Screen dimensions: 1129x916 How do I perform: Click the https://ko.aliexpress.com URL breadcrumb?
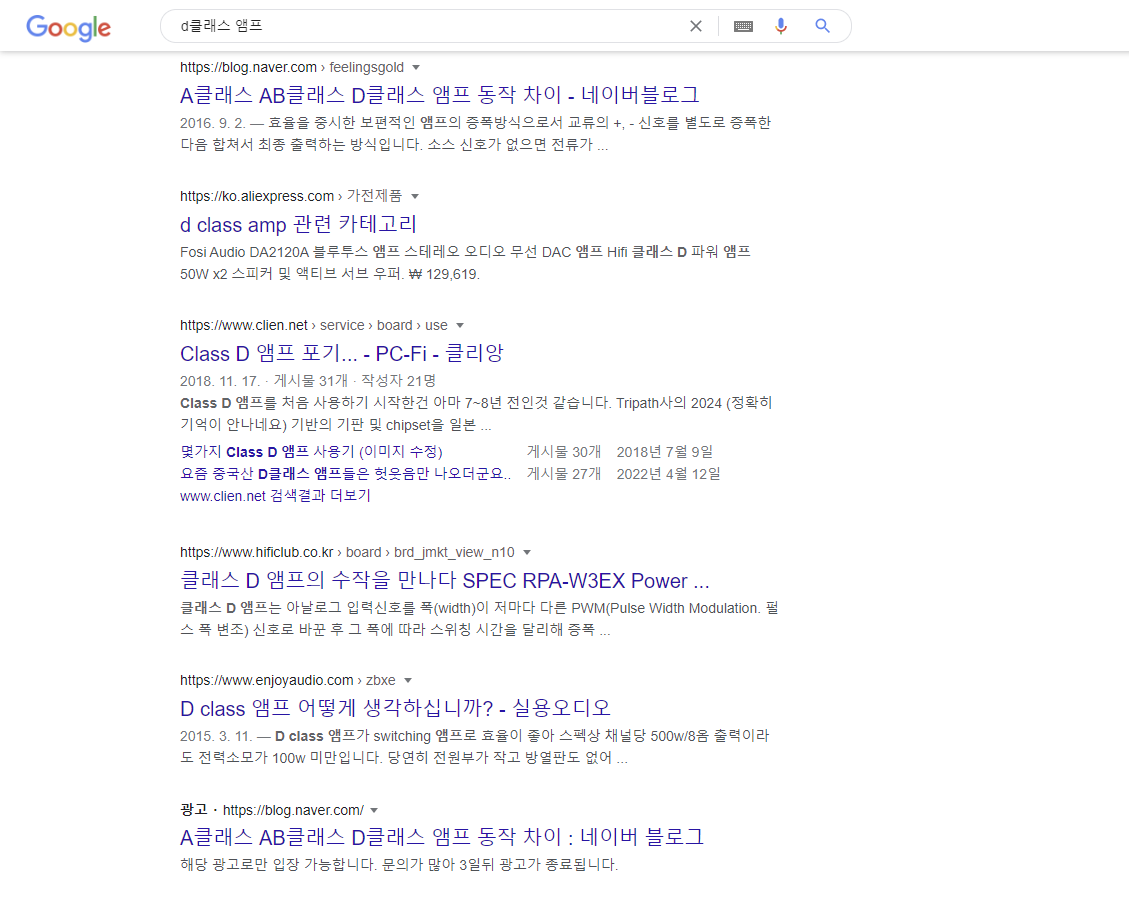coord(291,197)
